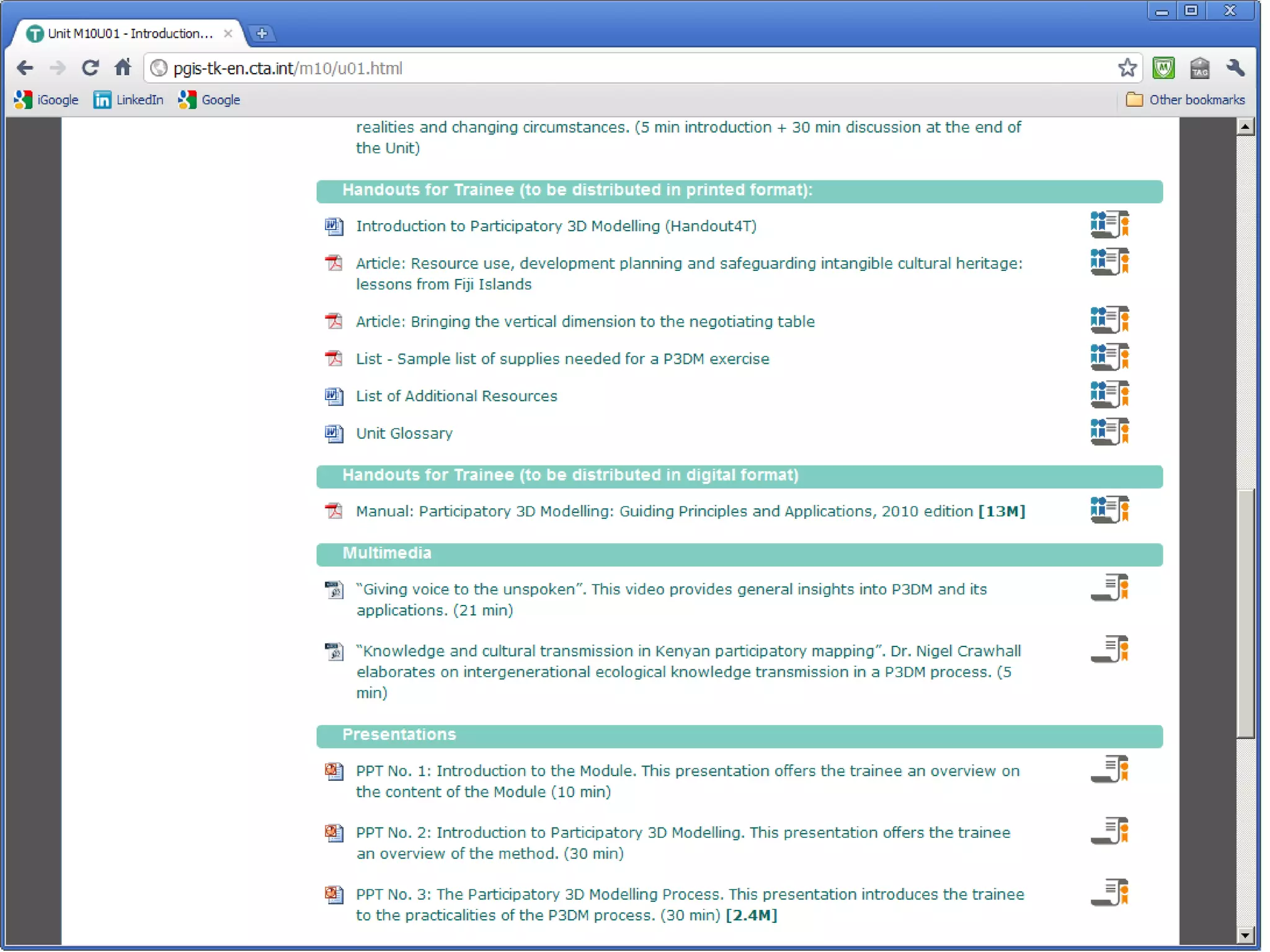Open the Unit Glossary link

404,433
